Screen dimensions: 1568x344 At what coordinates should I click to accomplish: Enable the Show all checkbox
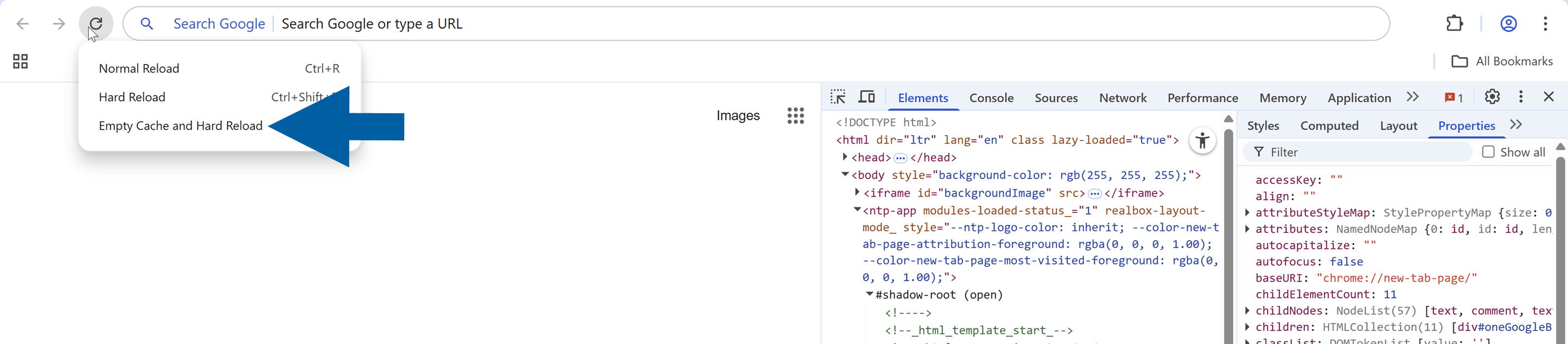(1488, 152)
